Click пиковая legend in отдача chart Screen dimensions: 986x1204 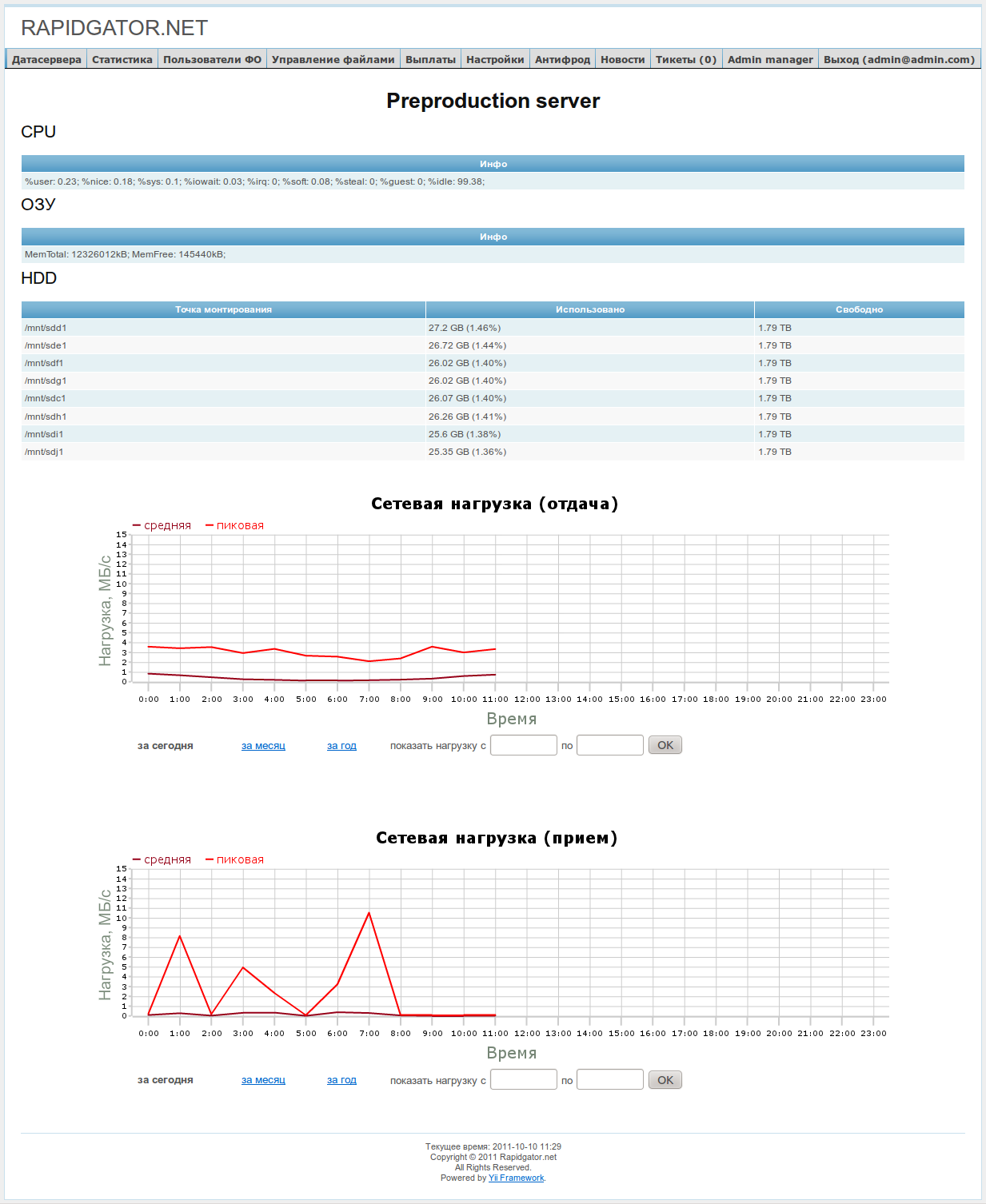pyautogui.click(x=235, y=525)
